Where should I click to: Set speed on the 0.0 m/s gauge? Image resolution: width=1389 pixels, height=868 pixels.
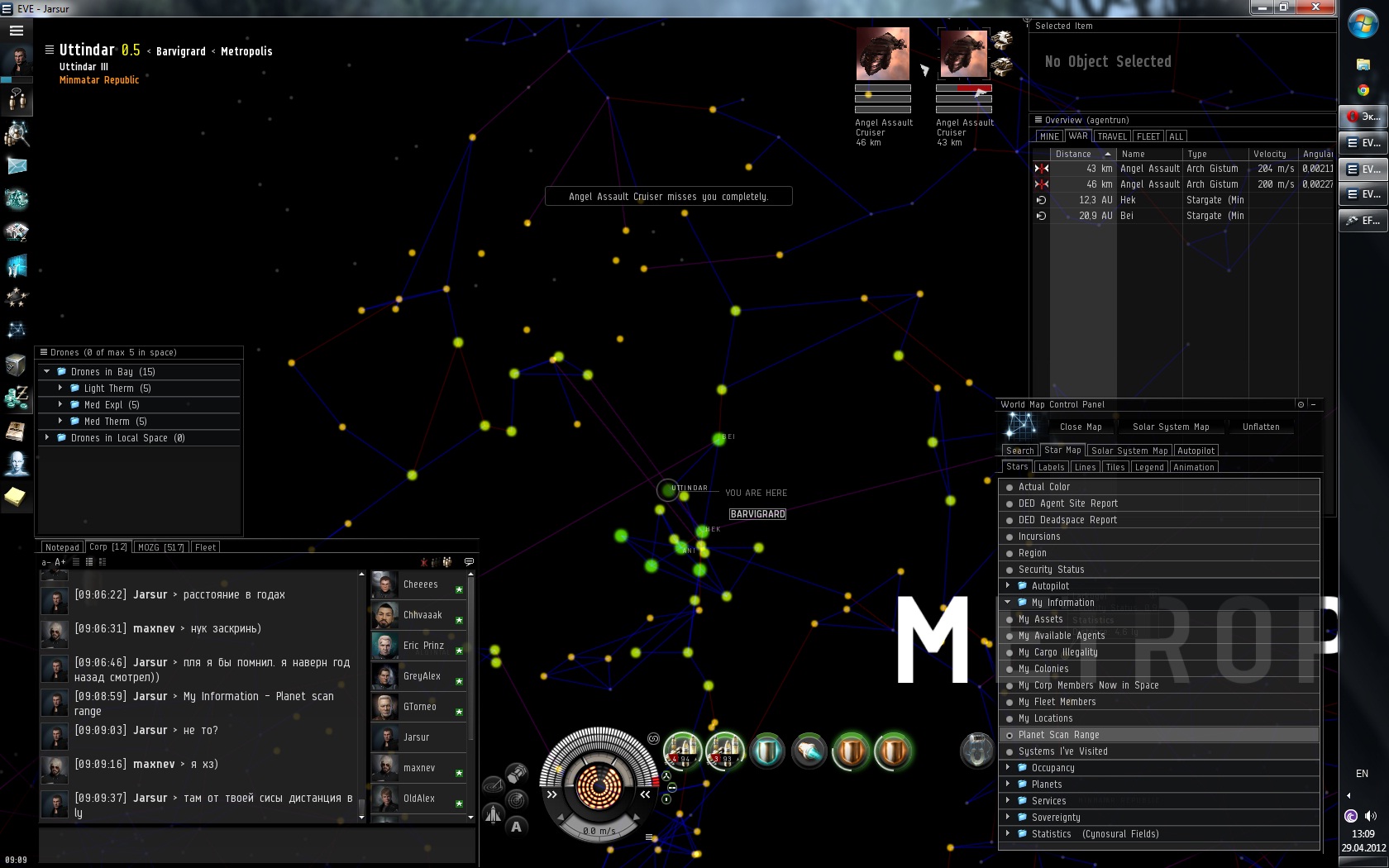[x=598, y=831]
